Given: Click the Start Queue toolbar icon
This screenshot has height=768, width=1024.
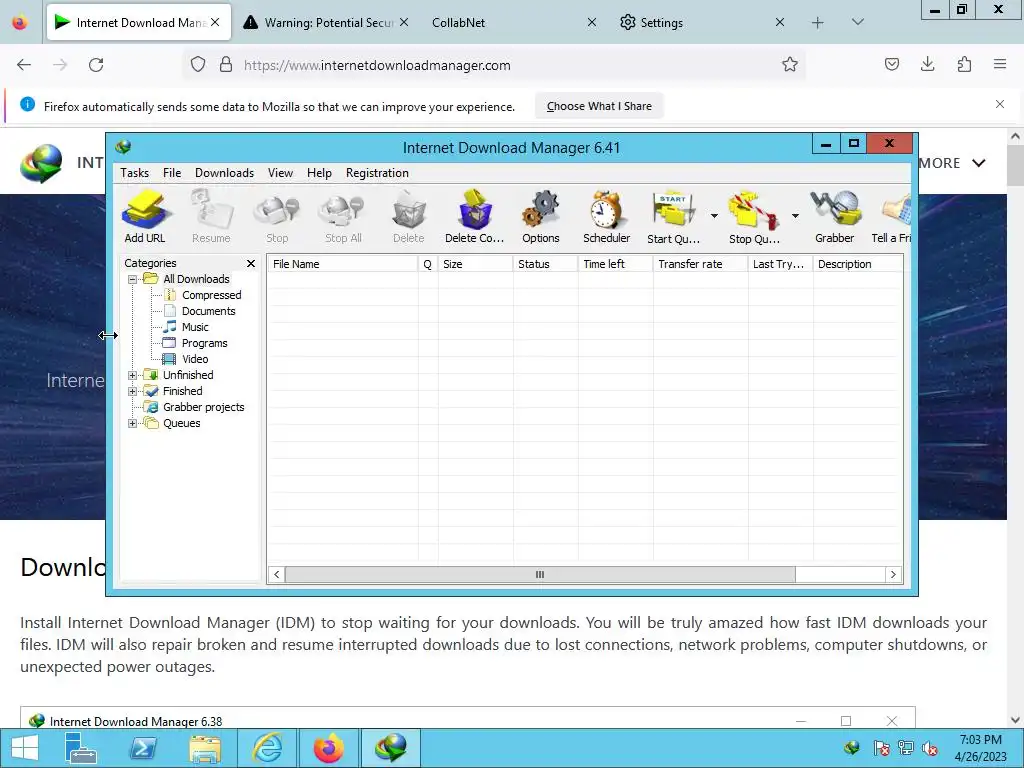Looking at the screenshot, I should 673,217.
